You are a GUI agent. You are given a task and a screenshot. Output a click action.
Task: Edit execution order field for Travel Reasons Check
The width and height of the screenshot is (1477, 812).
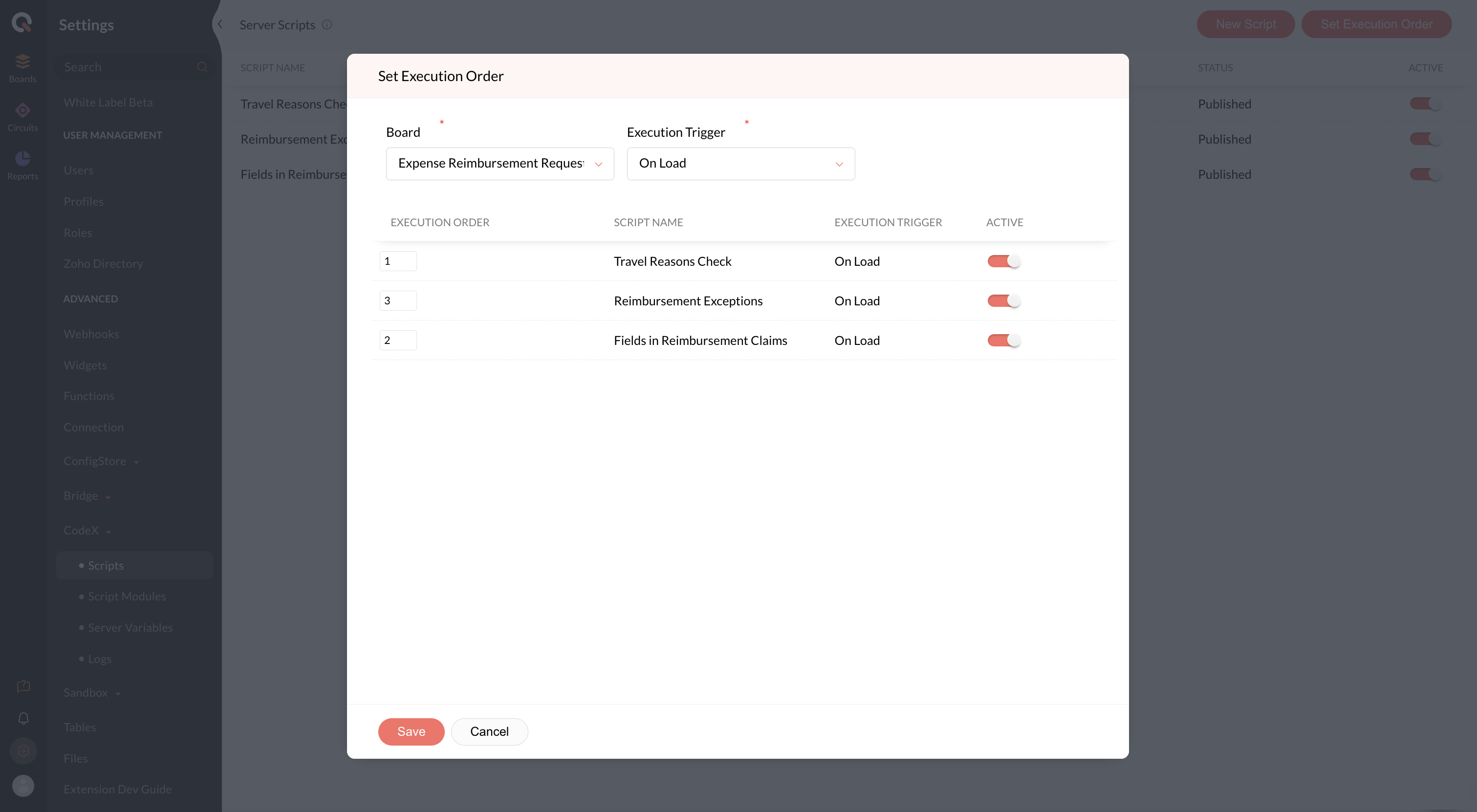(398, 261)
